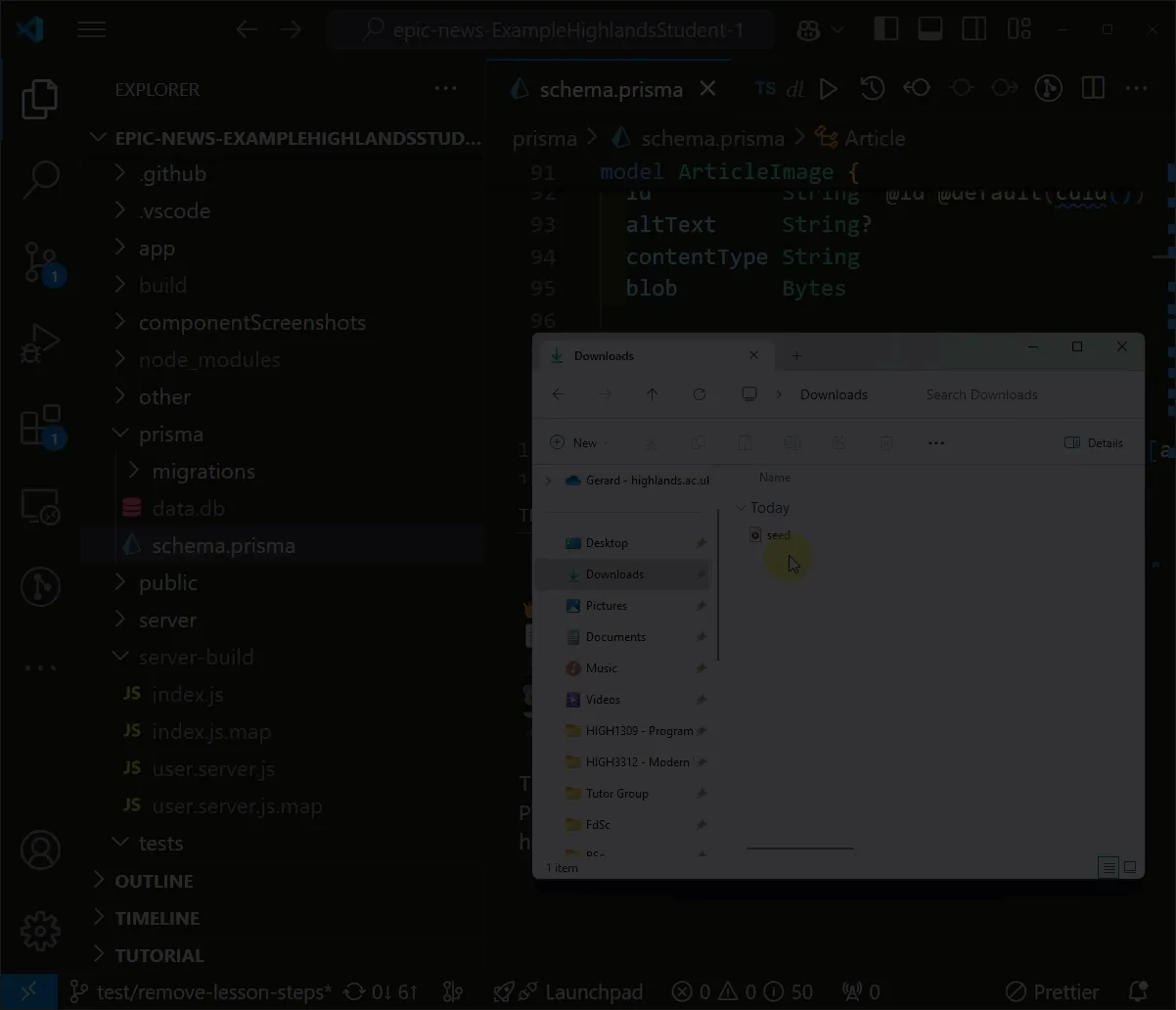The height and width of the screenshot is (1010, 1176).
Task: Click the VS Code command center search box
Action: [x=551, y=30]
